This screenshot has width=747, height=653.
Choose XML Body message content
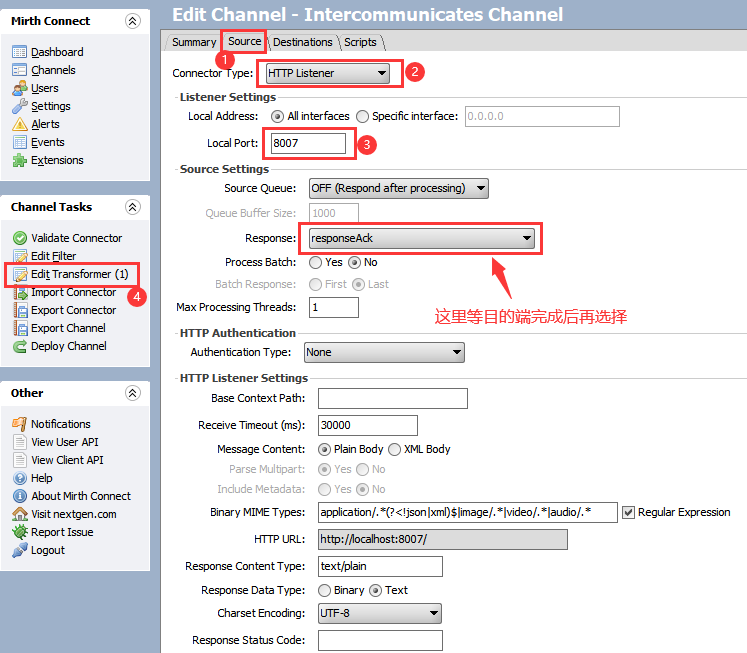tap(394, 449)
